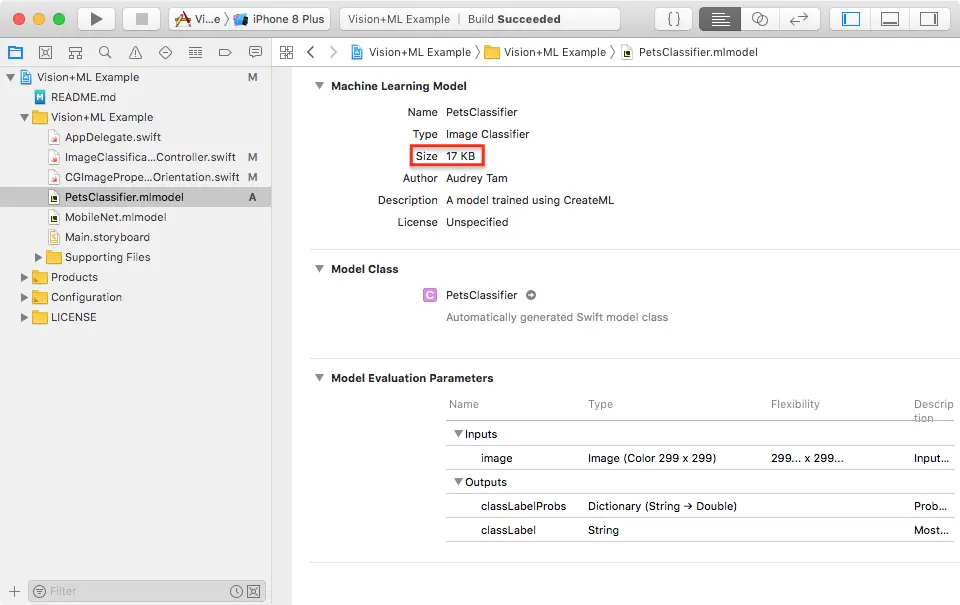Go forward in editor history

click(x=333, y=53)
